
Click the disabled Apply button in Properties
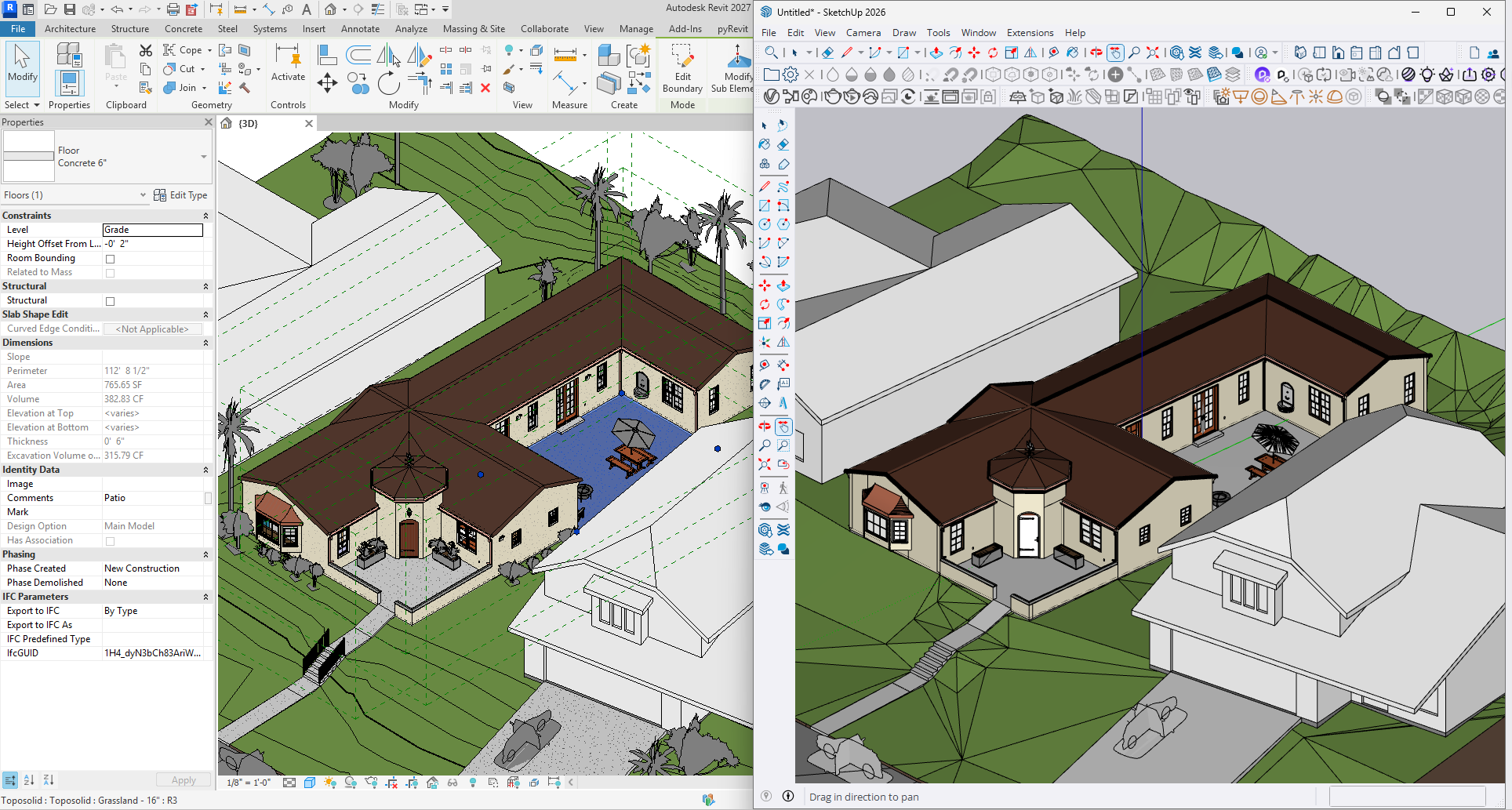coord(183,780)
